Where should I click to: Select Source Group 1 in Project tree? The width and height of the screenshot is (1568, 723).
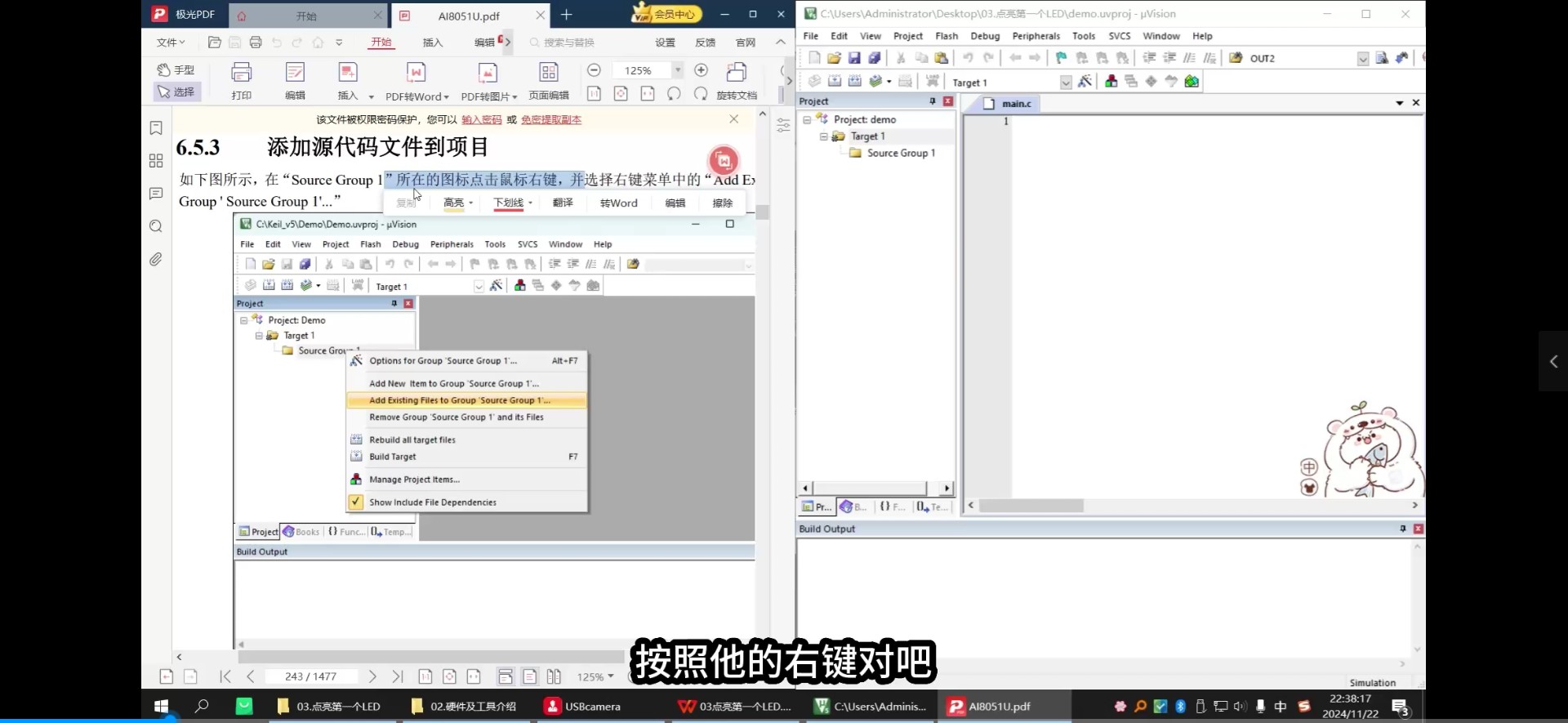pos(901,153)
